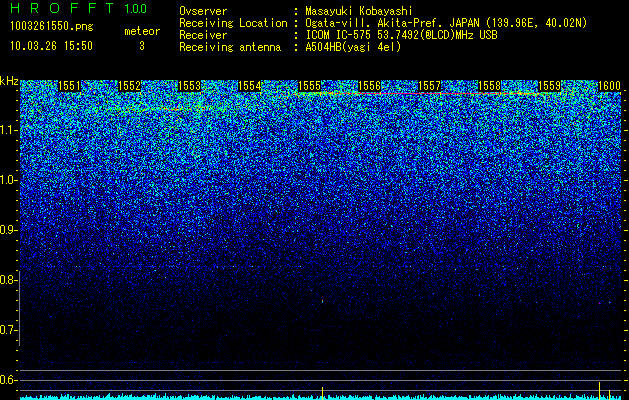Select the 1600 time marker label

coord(609,86)
